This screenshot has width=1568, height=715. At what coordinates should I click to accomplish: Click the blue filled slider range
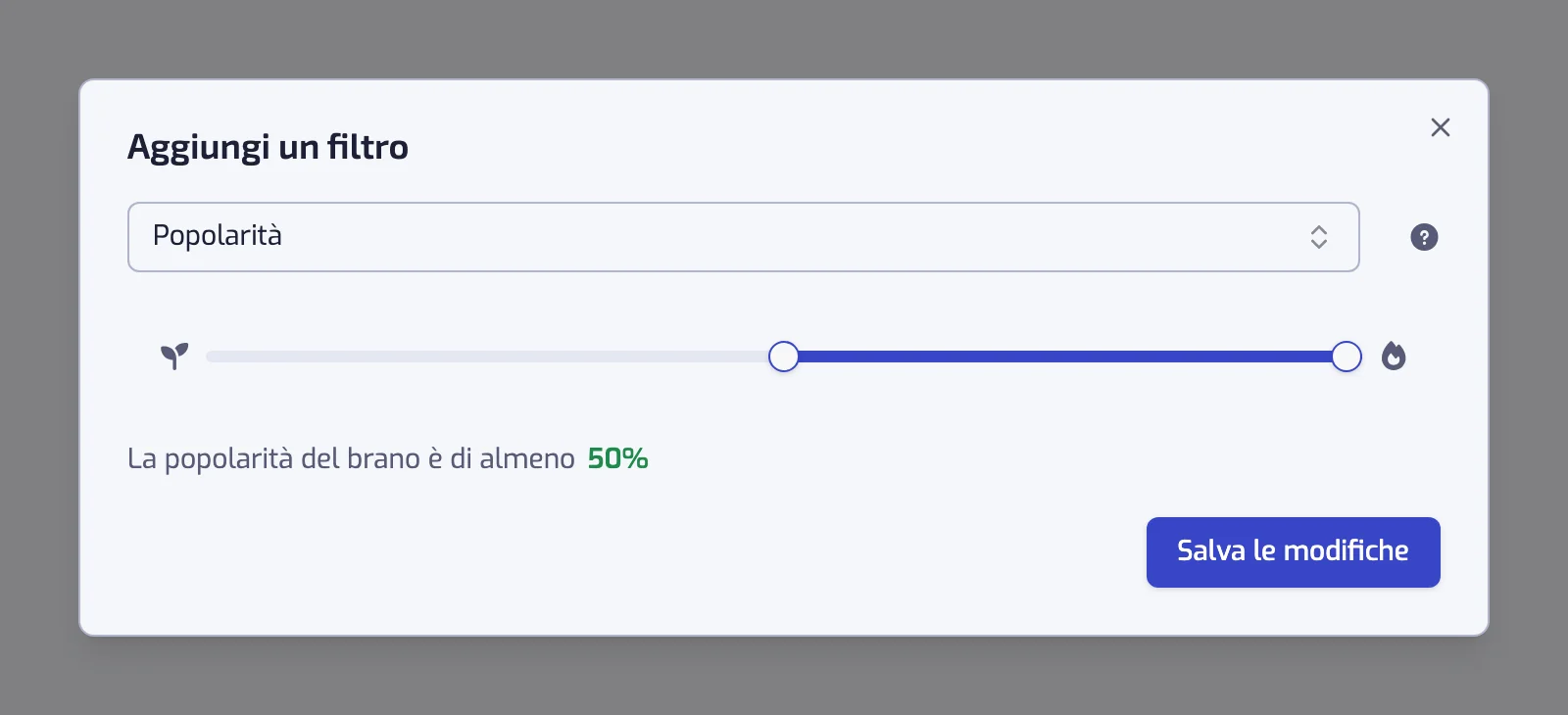tap(1065, 357)
